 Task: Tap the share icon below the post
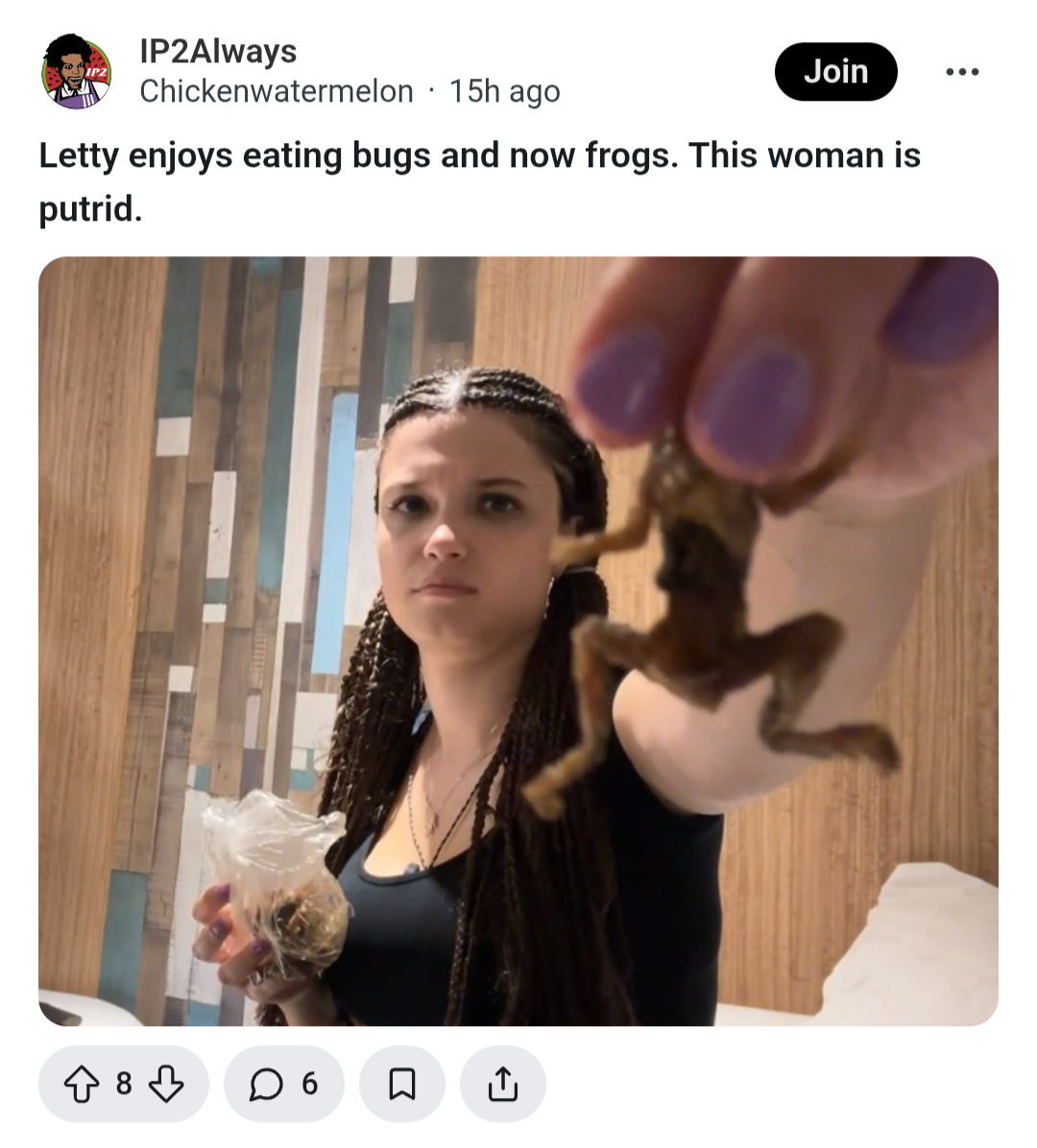[502, 1084]
